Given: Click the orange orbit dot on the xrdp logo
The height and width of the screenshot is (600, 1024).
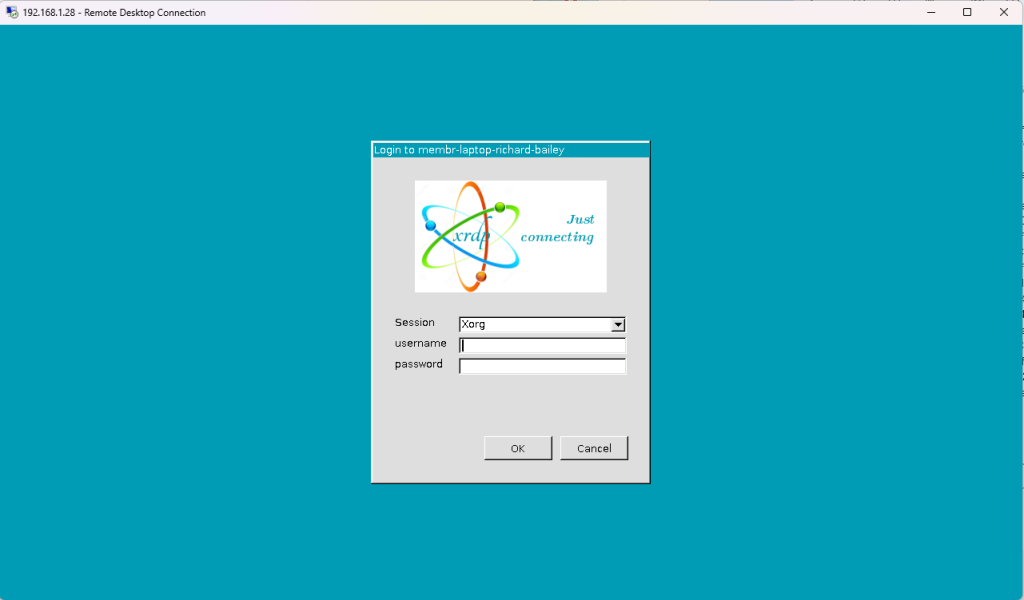Looking at the screenshot, I should pyautogui.click(x=481, y=277).
